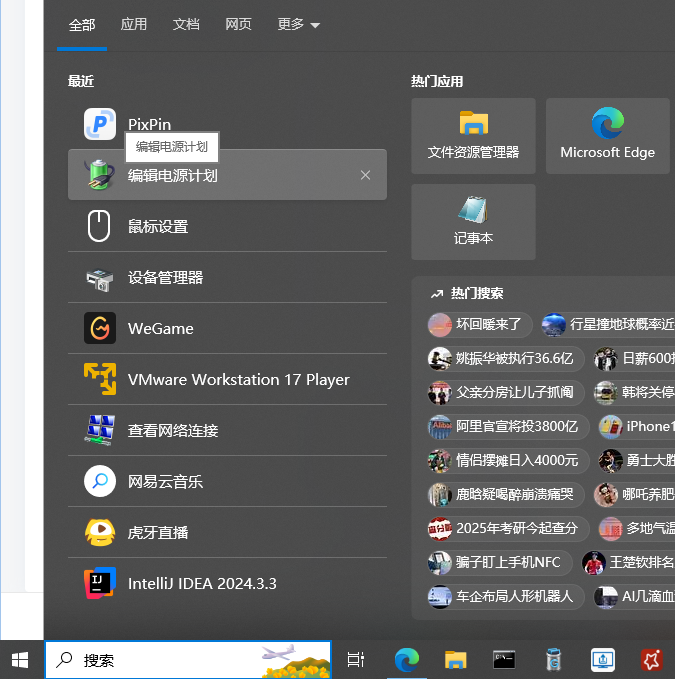Open File Explorer from taskbar
This screenshot has width=675, height=679.
[x=455, y=660]
